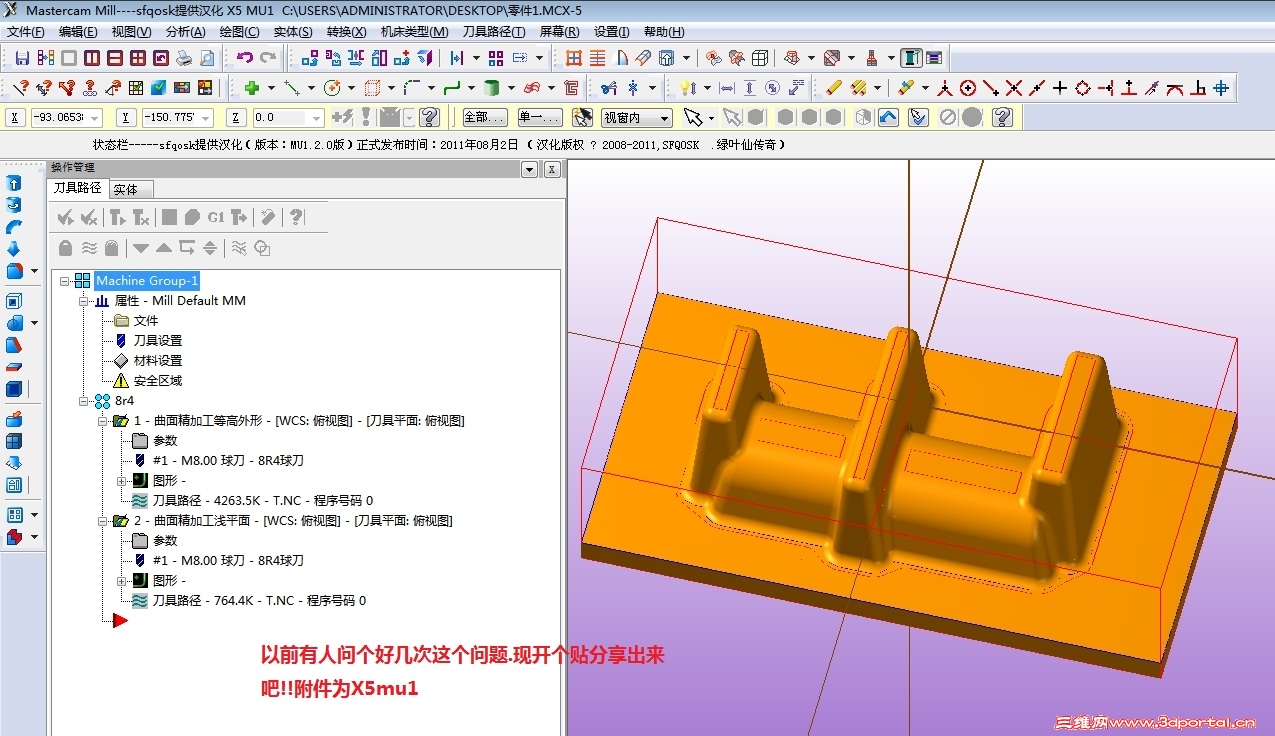
Task: Select the create circle/arc tool
Action: point(332,88)
